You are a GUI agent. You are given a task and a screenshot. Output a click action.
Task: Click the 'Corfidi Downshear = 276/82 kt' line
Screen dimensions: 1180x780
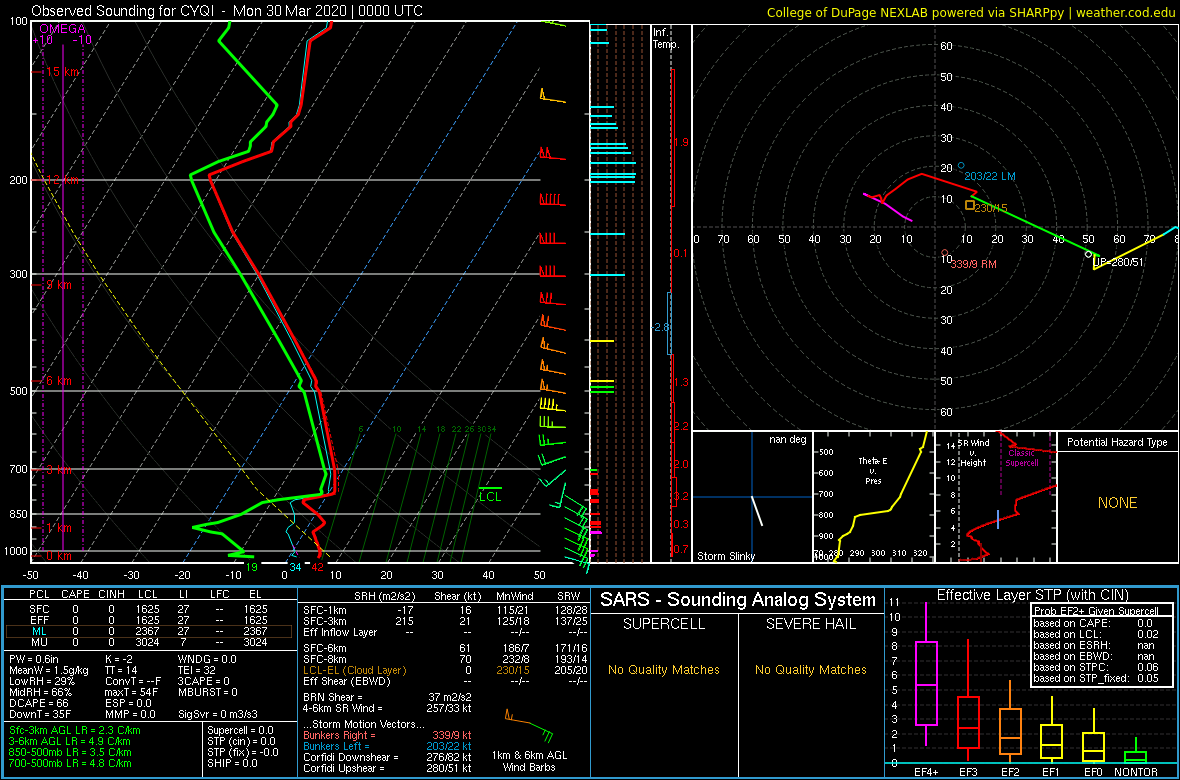[x=388, y=757]
